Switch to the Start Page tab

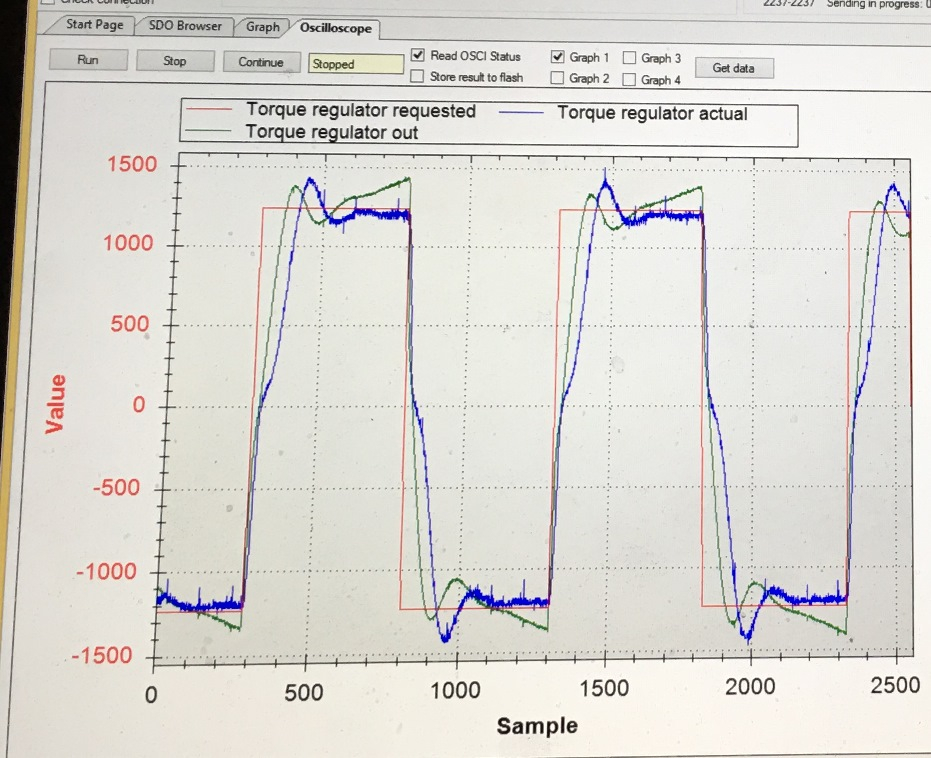coord(93,25)
